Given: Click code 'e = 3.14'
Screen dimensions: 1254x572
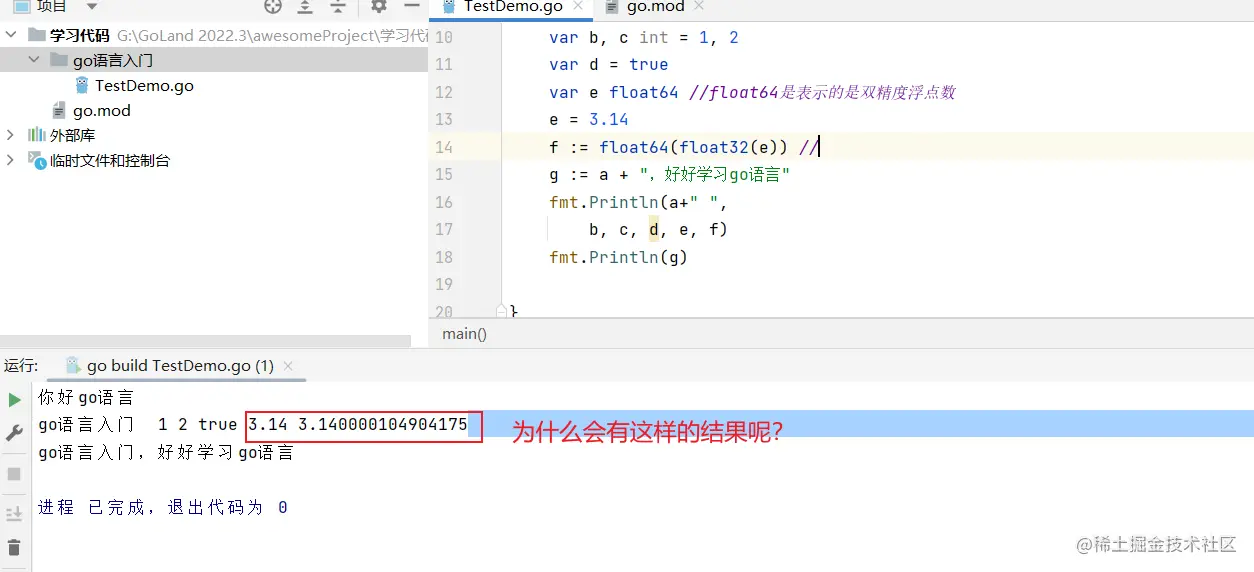Looking at the screenshot, I should (x=588, y=119).
